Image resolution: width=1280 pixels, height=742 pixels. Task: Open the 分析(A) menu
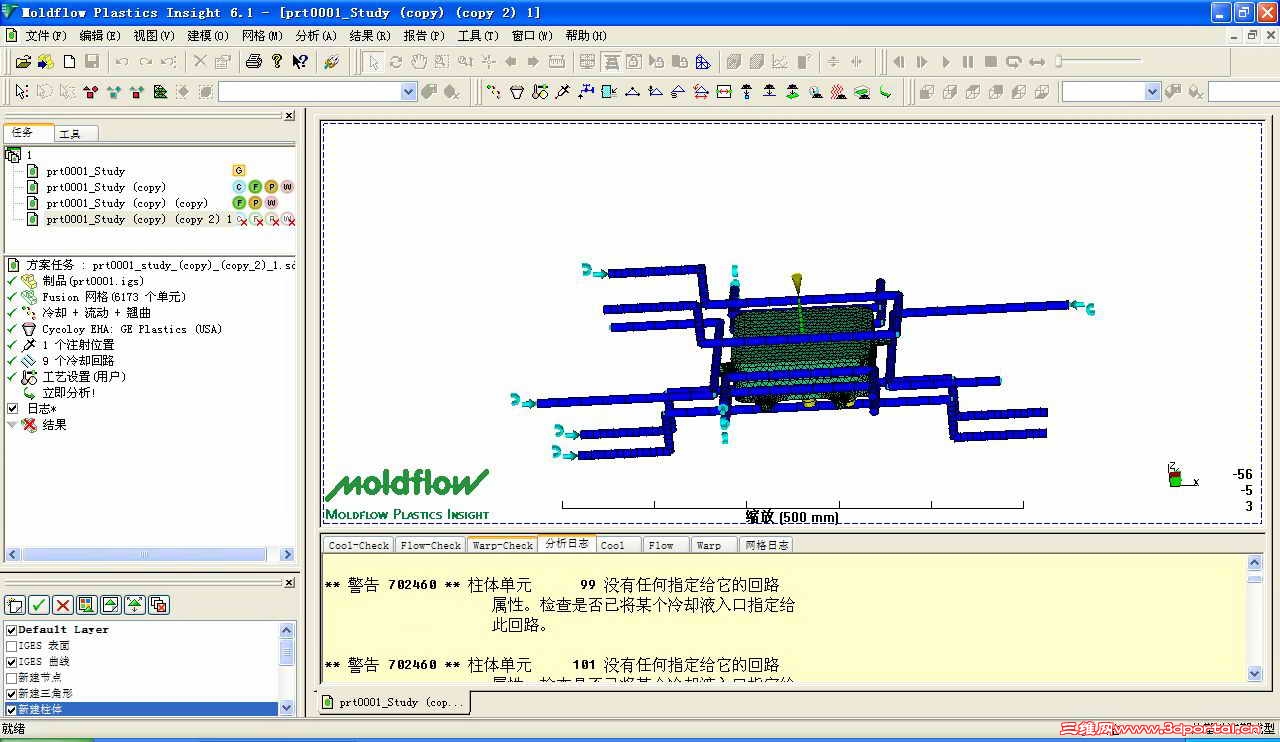click(316, 36)
